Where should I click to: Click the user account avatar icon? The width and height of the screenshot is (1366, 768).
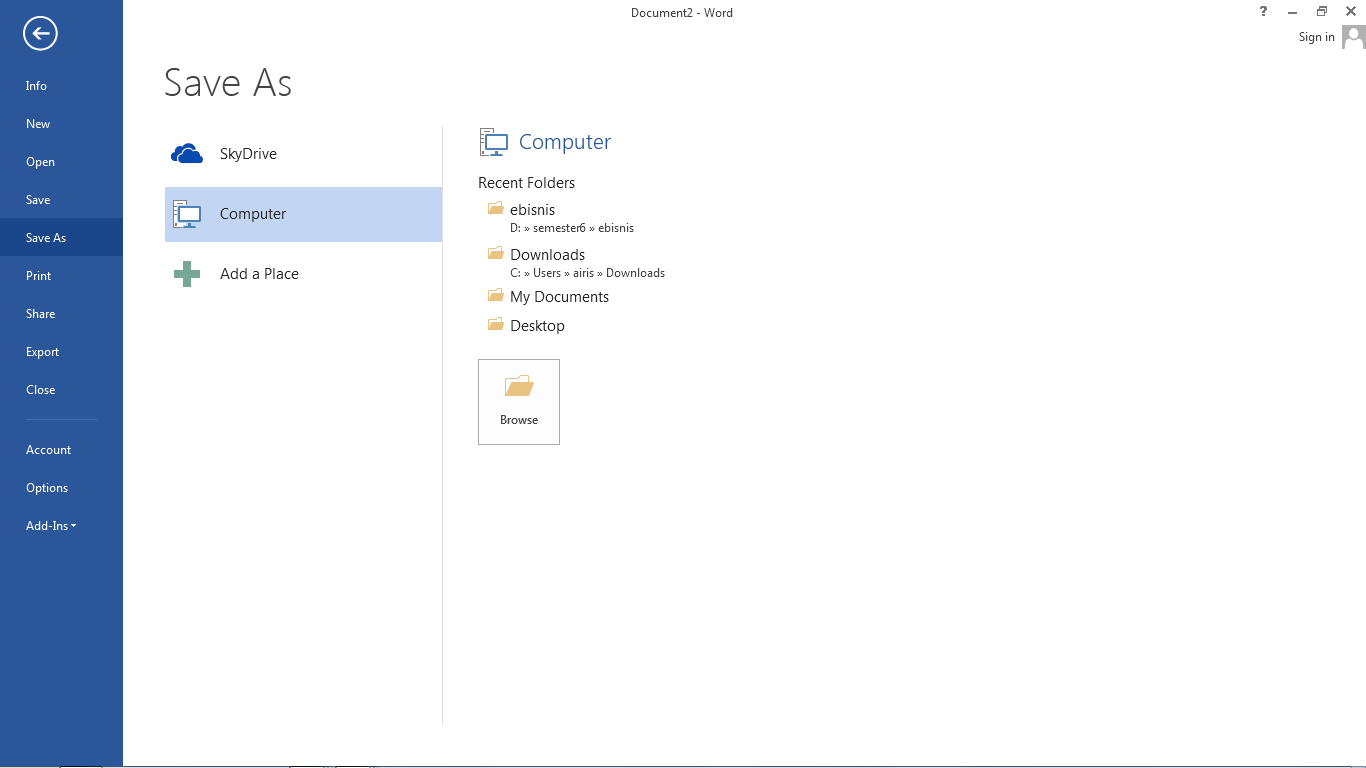[x=1355, y=38]
